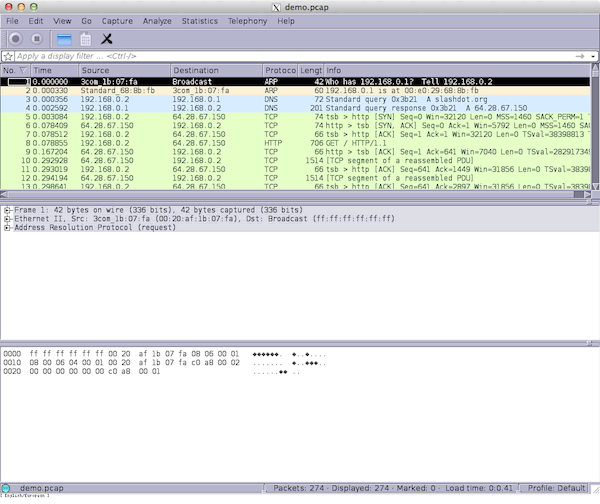Sort by the Protocol column header
600x504 pixels.
pyautogui.click(x=280, y=70)
